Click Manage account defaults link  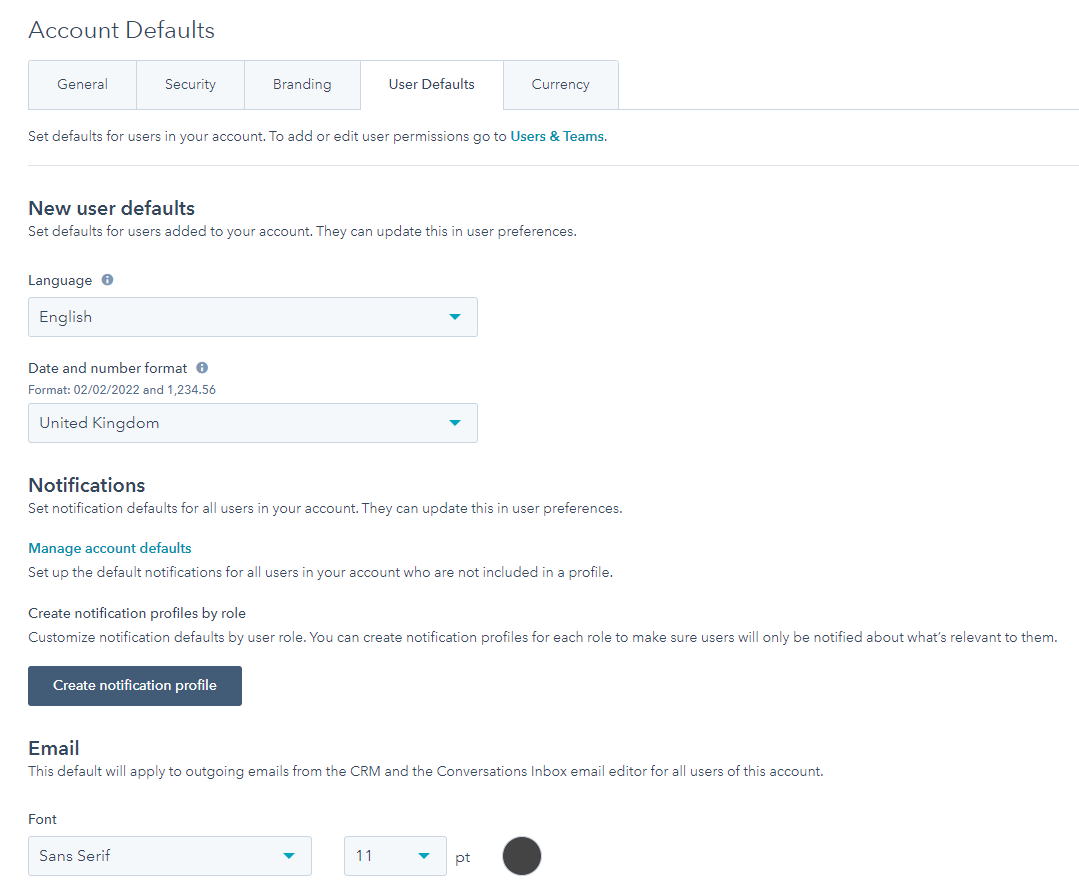pyautogui.click(x=109, y=548)
